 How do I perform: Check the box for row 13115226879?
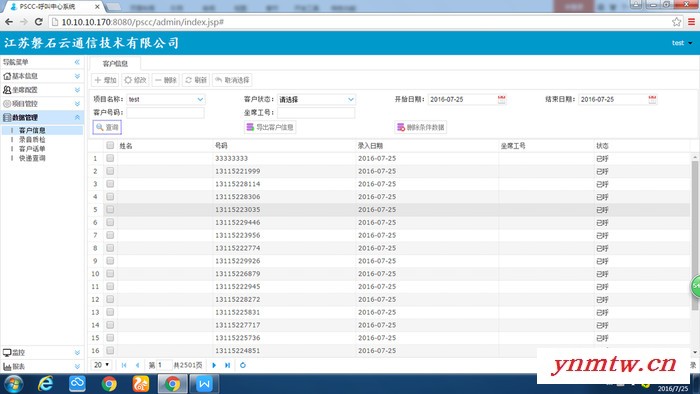pyautogui.click(x=110, y=274)
